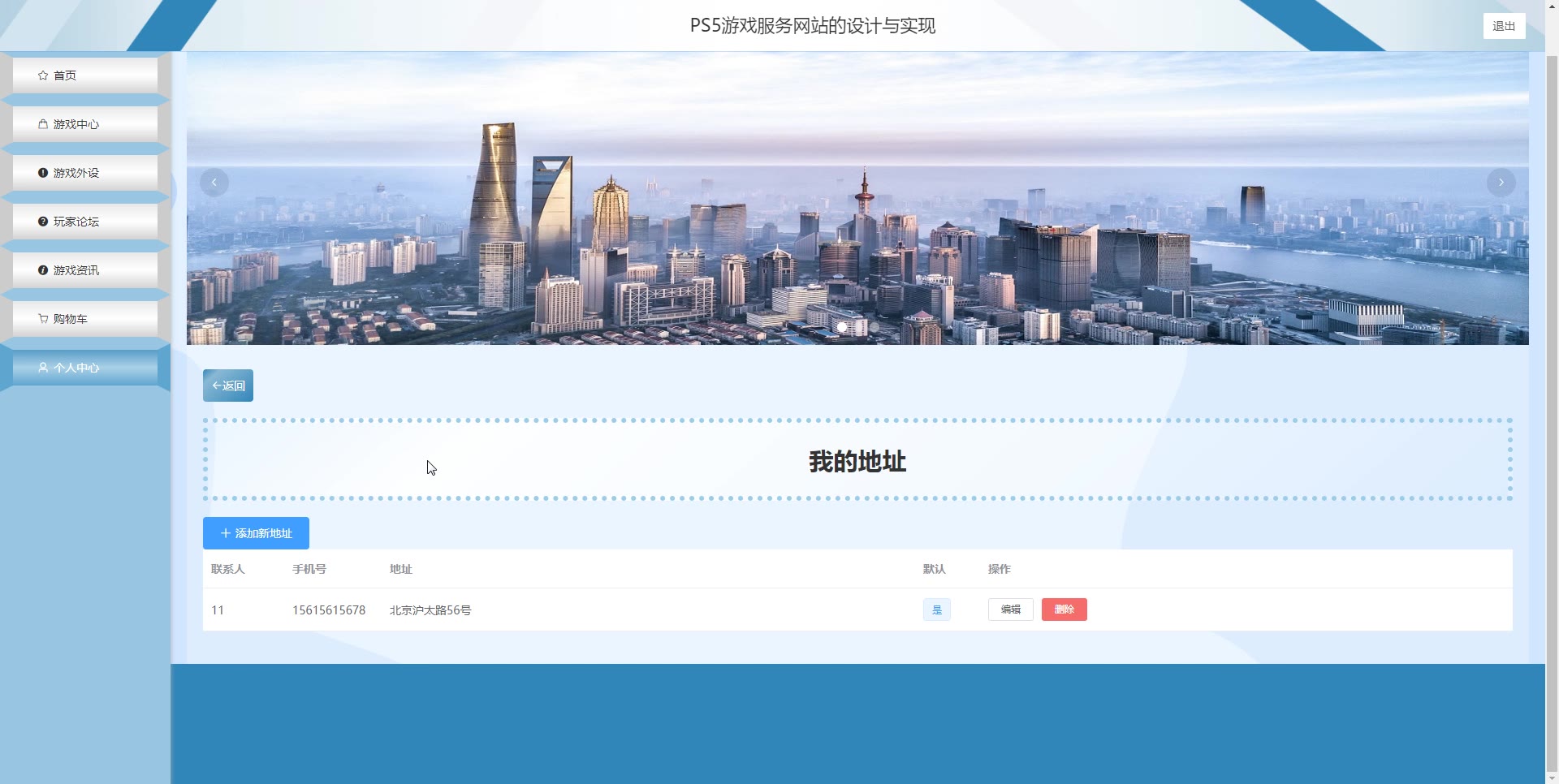Click the star icon beside 首页
The height and width of the screenshot is (784, 1559).
(x=43, y=75)
